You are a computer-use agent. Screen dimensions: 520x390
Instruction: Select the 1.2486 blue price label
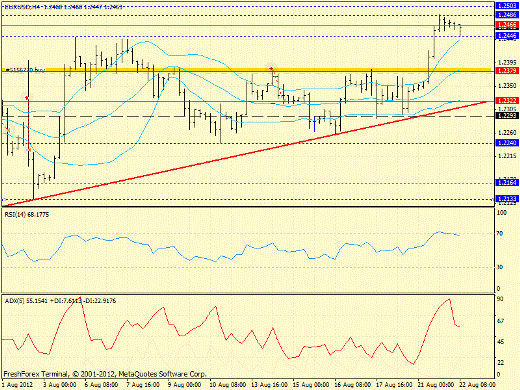507,15
